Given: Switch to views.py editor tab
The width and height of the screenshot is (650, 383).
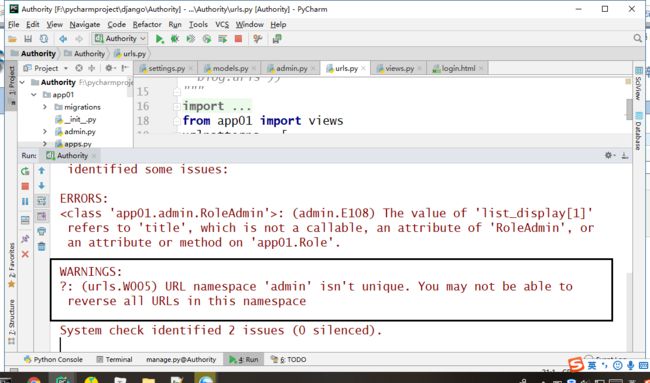Looking at the screenshot, I should [x=399, y=68].
